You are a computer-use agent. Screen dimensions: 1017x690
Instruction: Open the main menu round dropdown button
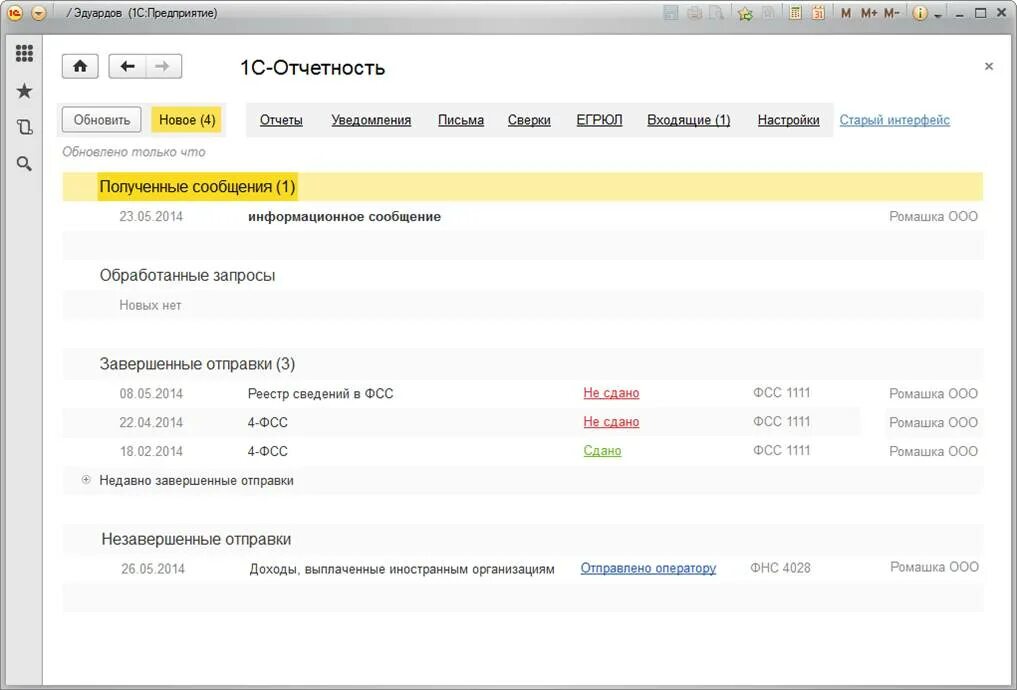coord(39,12)
